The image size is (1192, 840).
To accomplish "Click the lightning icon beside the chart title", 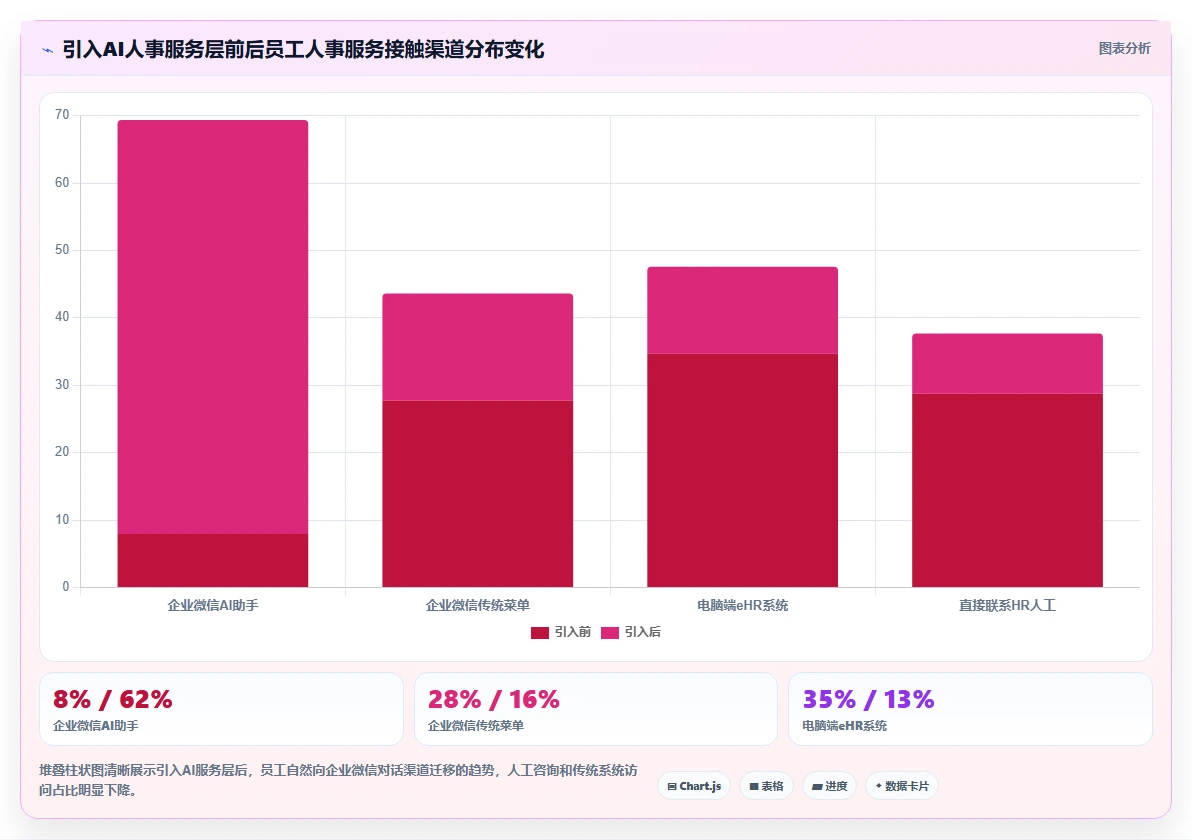I will coord(48,50).
